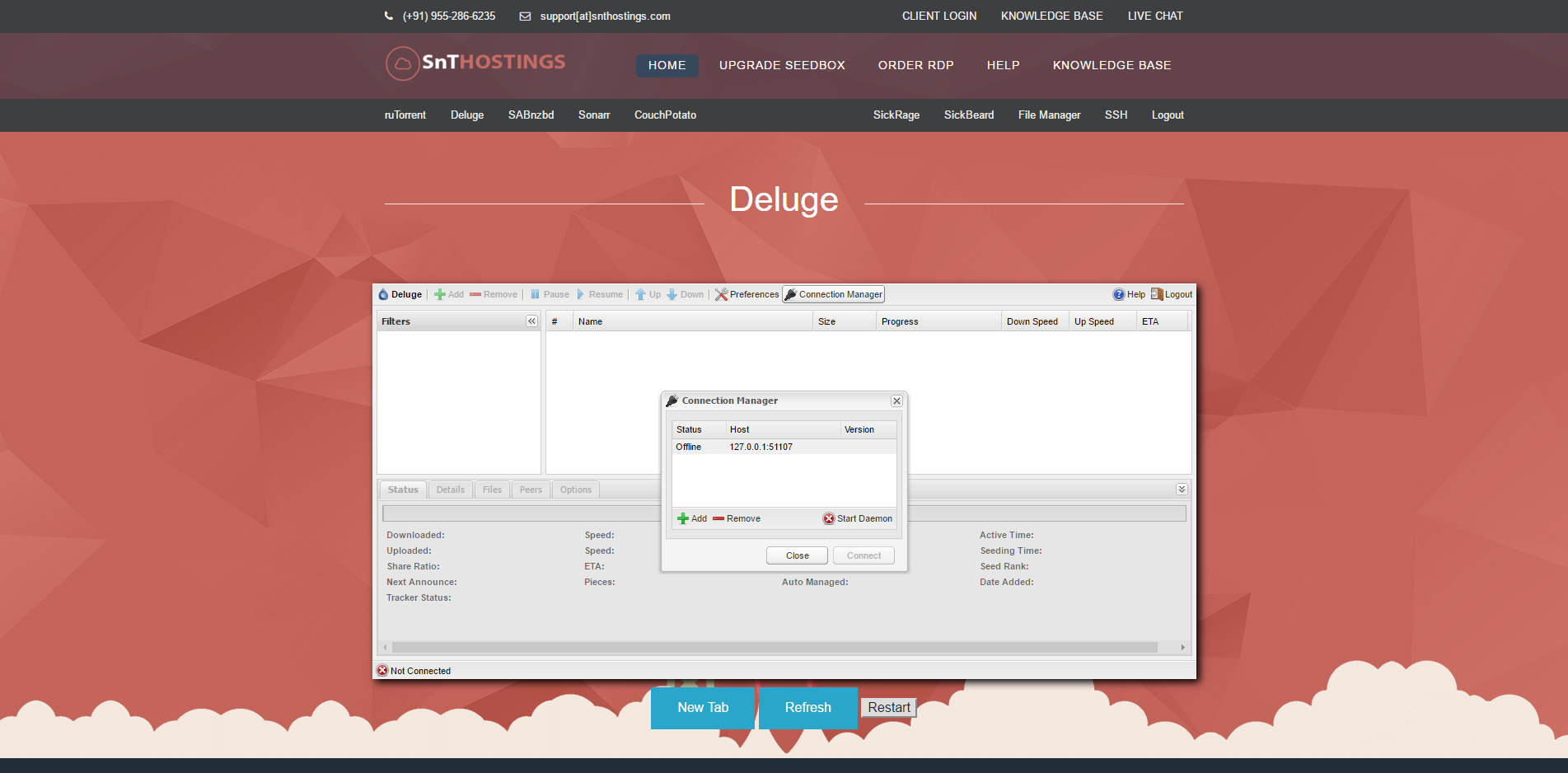Go to HOME in main menu

coord(667,65)
